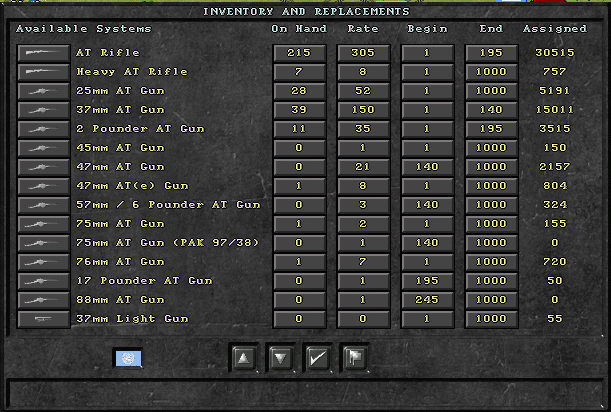Click the flag icon button

[355, 357]
